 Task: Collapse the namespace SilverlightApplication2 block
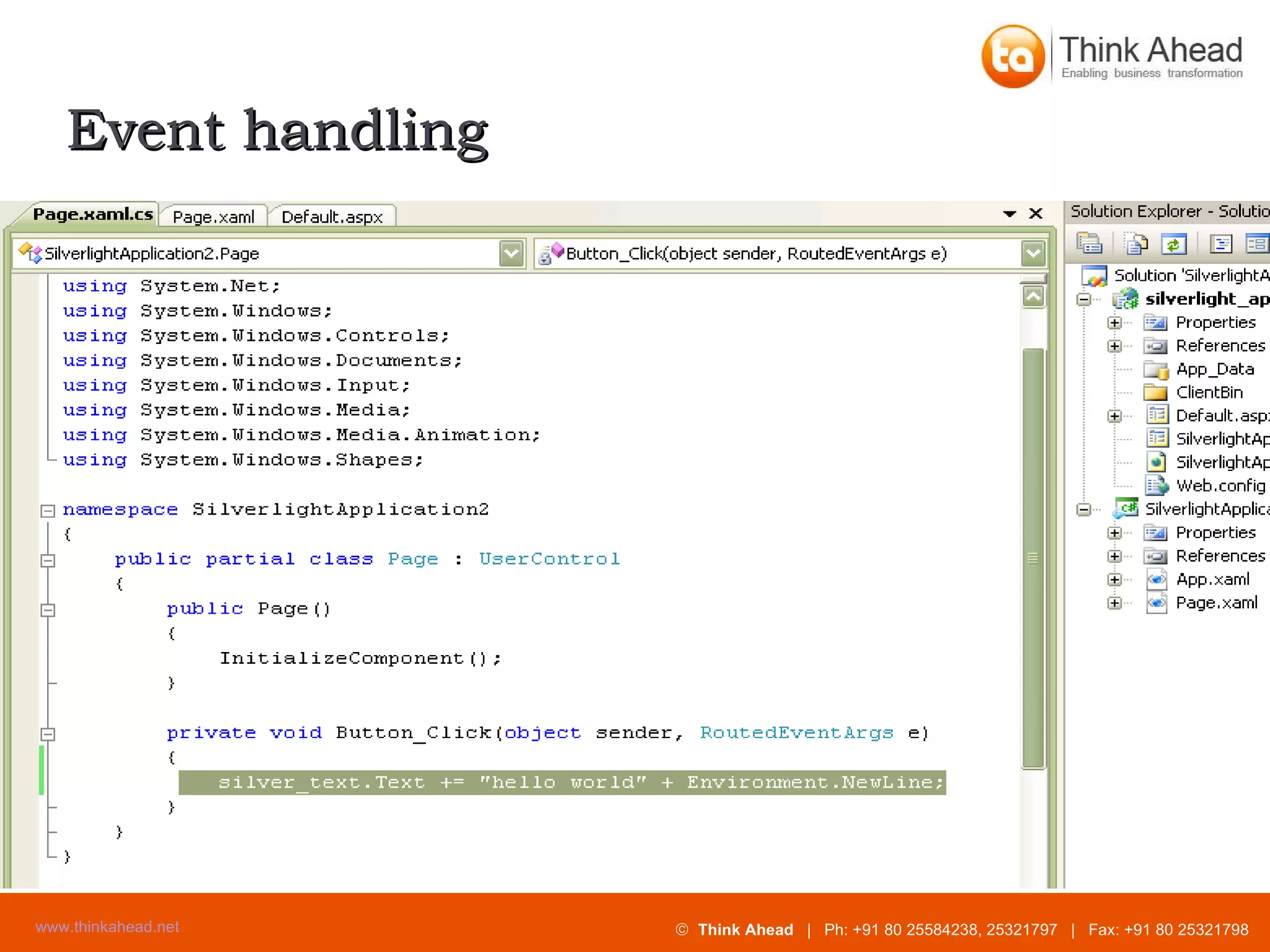click(48, 511)
